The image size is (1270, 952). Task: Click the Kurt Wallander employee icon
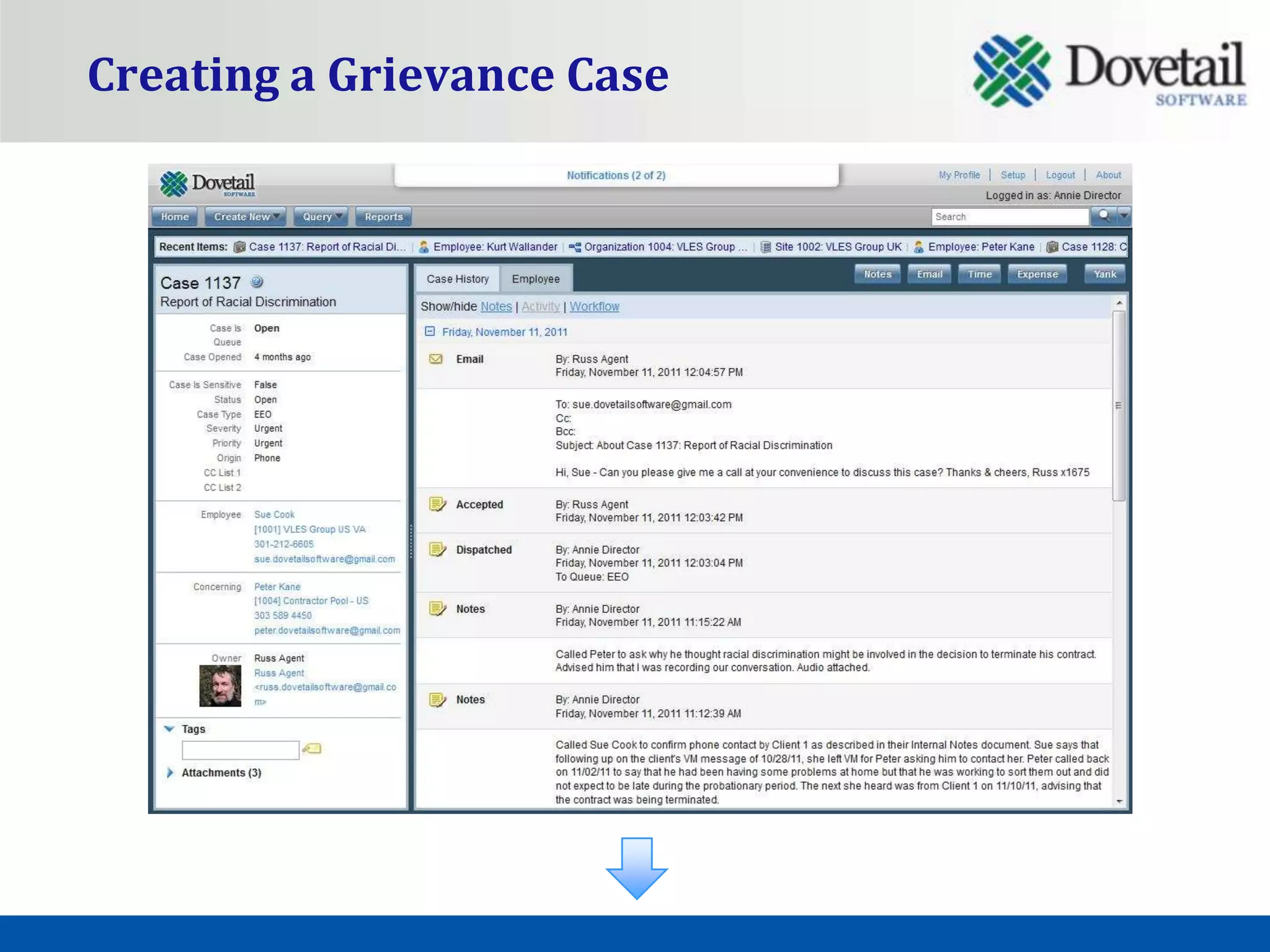(x=424, y=247)
